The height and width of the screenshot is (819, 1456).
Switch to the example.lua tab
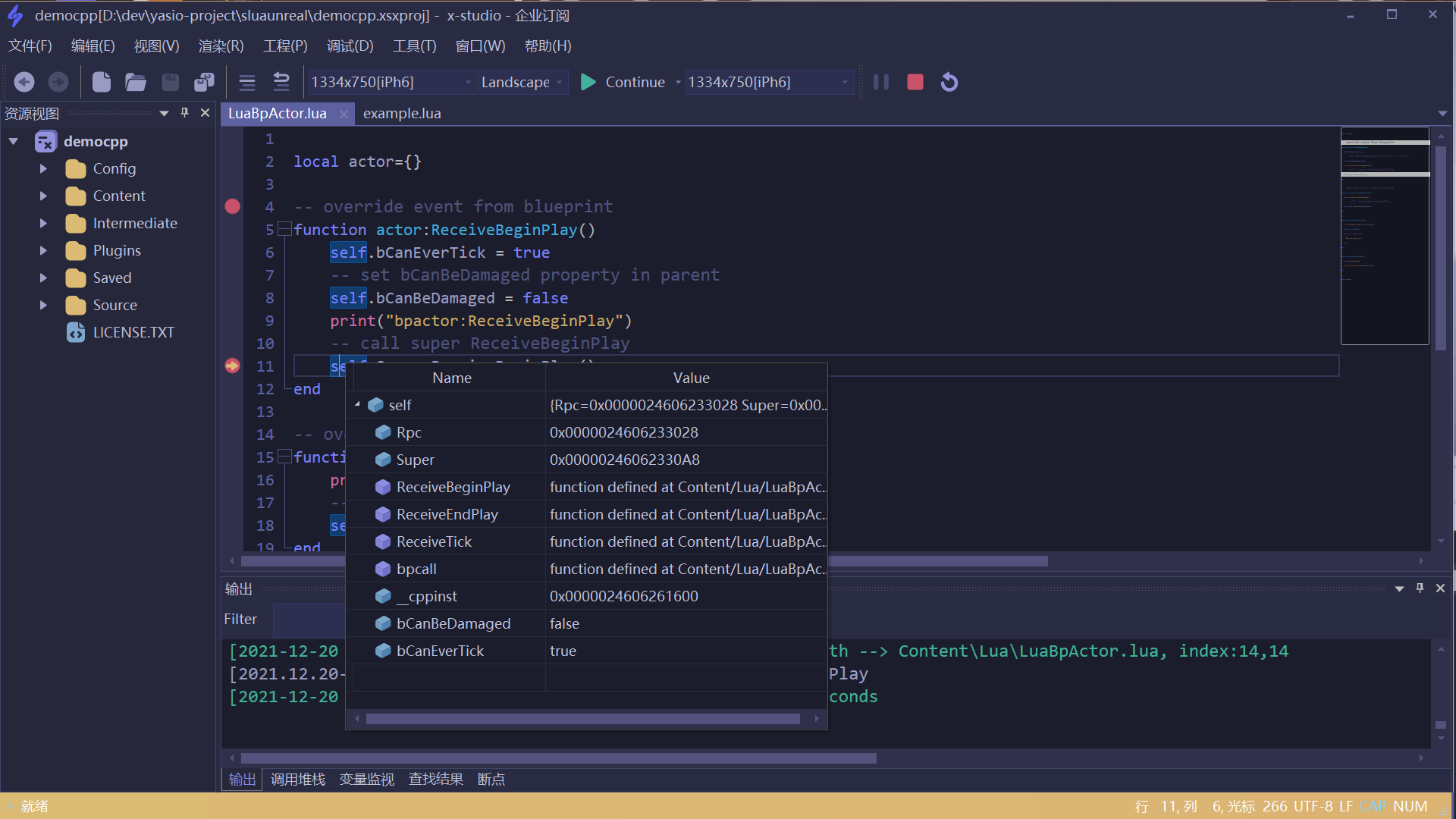tap(402, 113)
